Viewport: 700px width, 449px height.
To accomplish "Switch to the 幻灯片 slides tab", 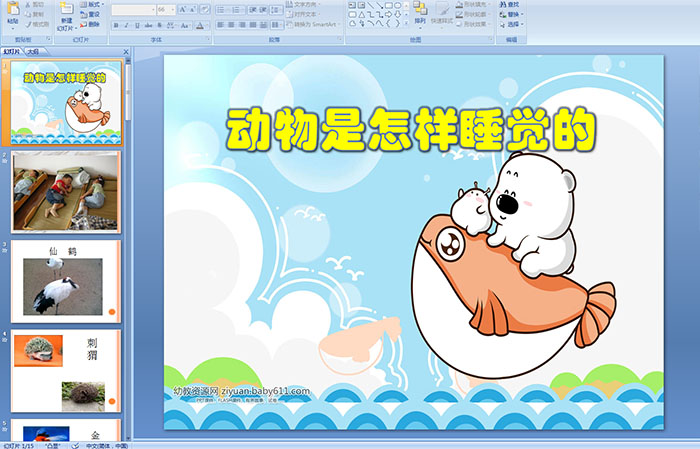I will coord(12,52).
